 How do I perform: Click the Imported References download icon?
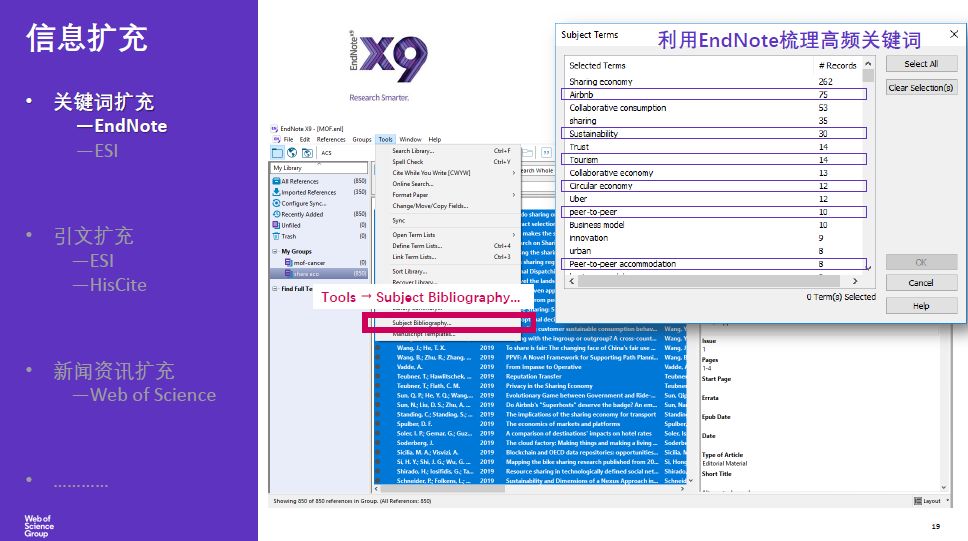(276, 192)
